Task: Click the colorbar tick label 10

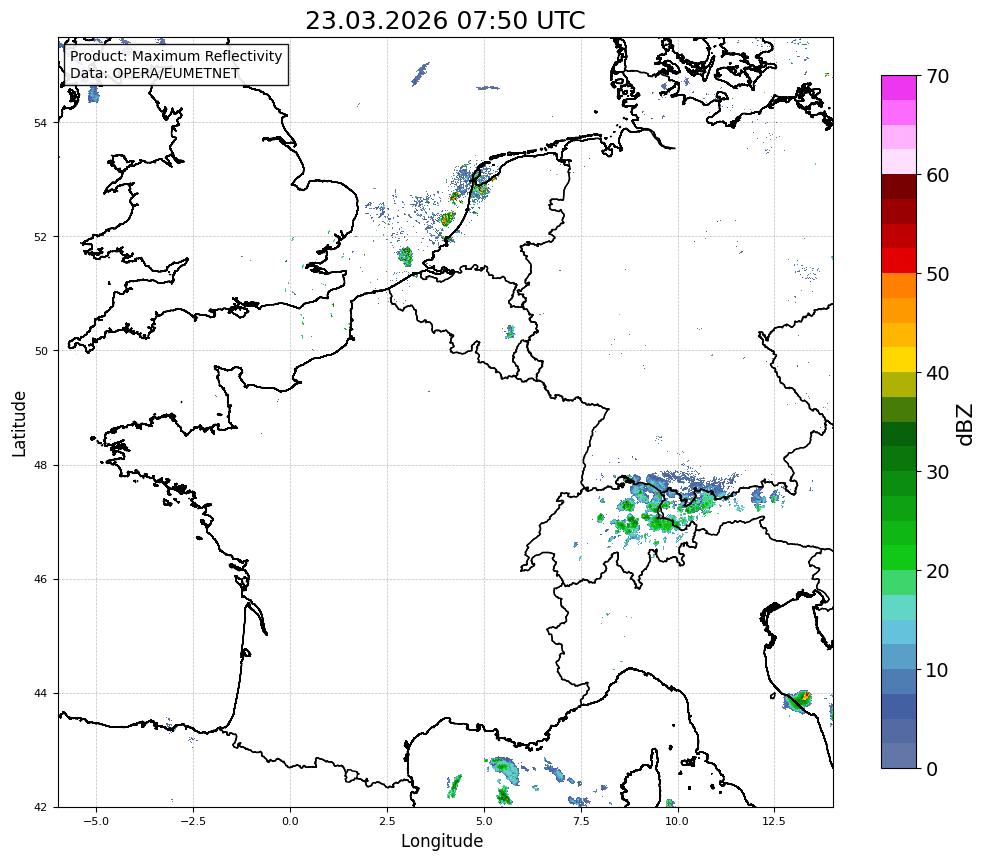Action: 937,670
